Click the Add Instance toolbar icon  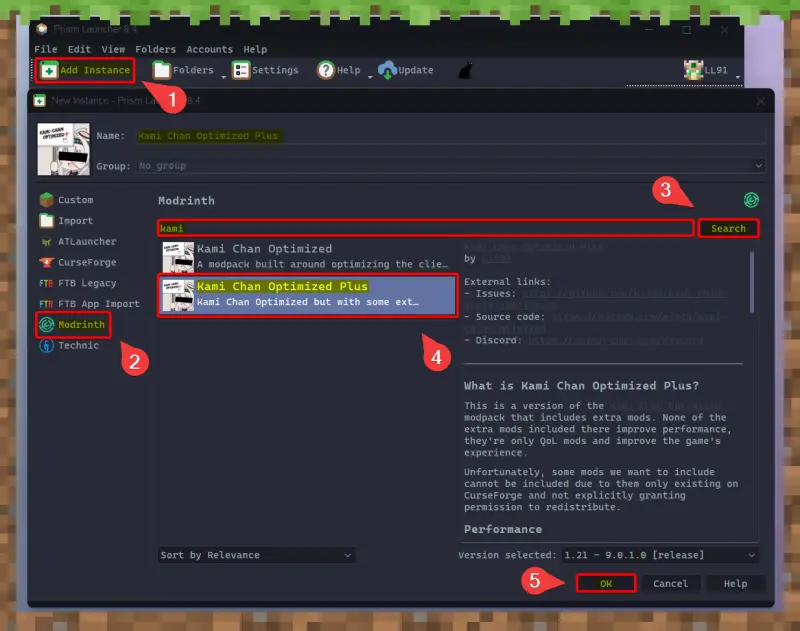(48, 70)
